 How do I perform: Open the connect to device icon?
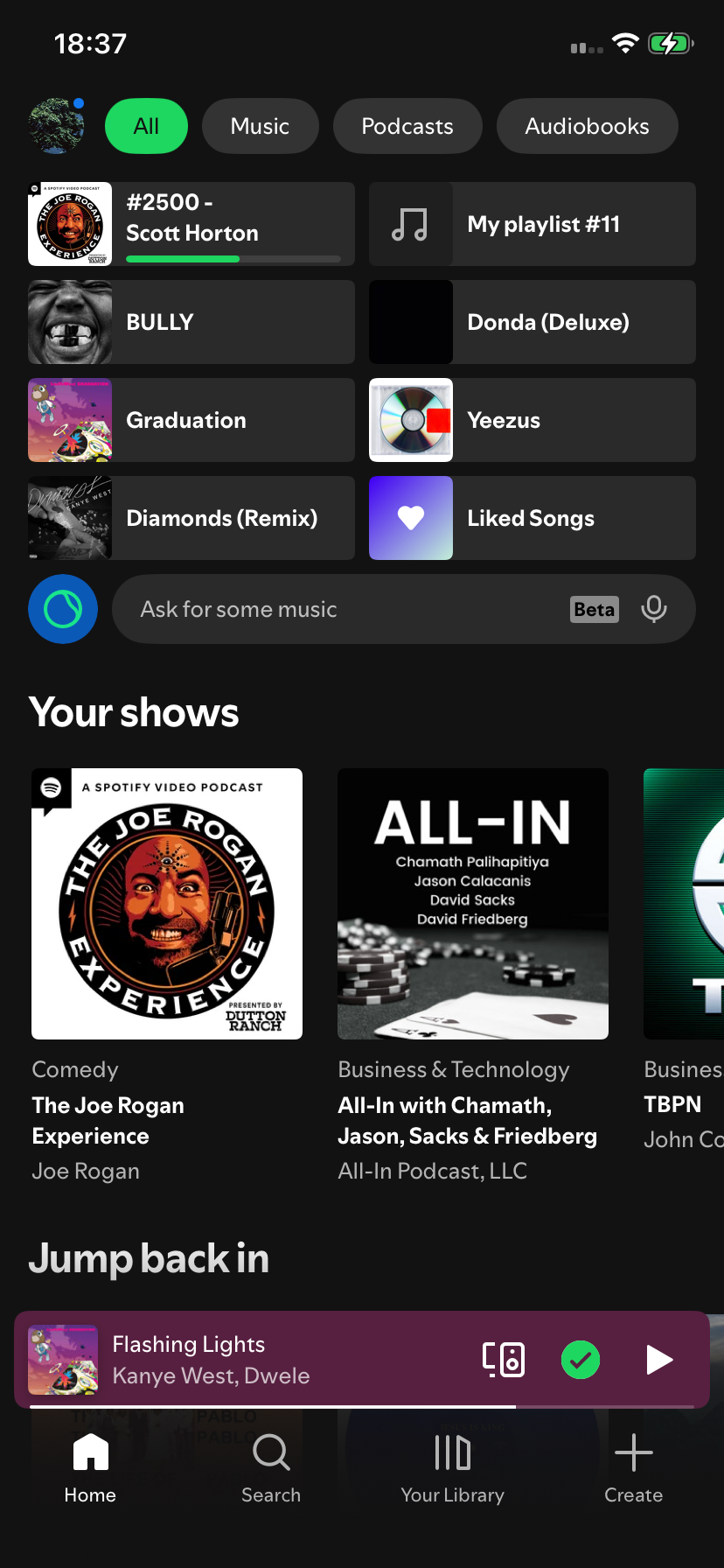point(504,1360)
